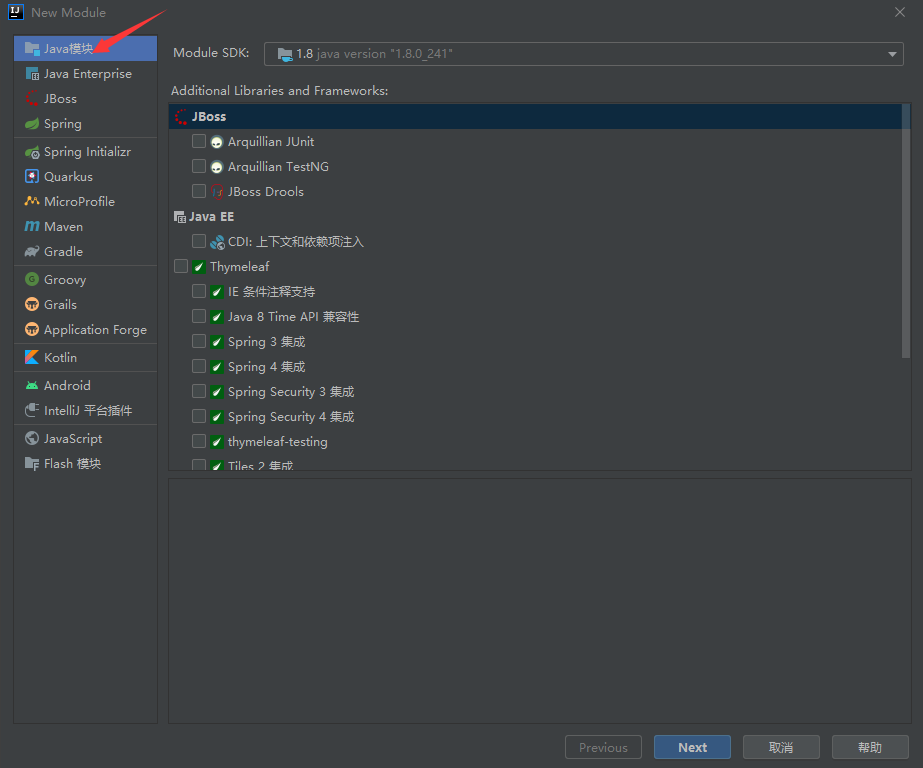The height and width of the screenshot is (768, 923).
Task: Enable Spring Security 4 集成 checkbox
Action: [199, 417]
